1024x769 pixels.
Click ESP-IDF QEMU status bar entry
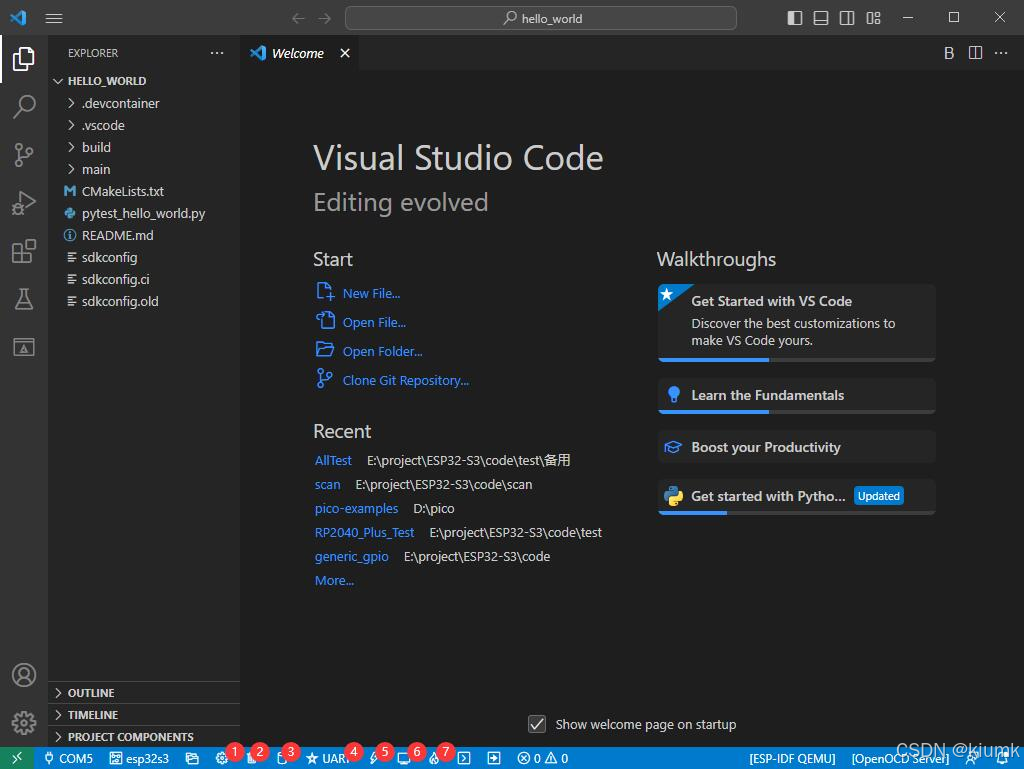[x=792, y=759]
